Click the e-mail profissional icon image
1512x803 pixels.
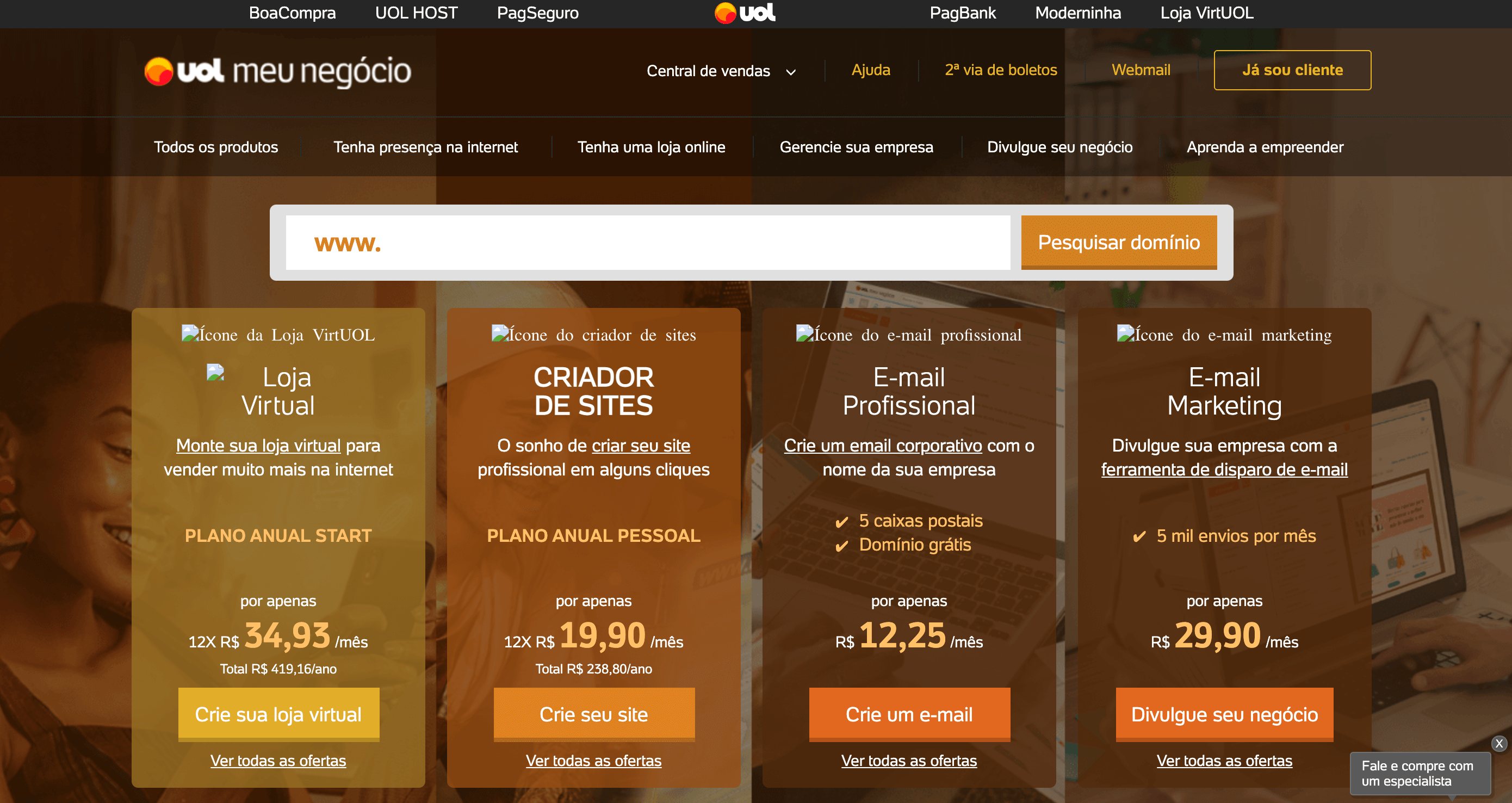point(909,335)
